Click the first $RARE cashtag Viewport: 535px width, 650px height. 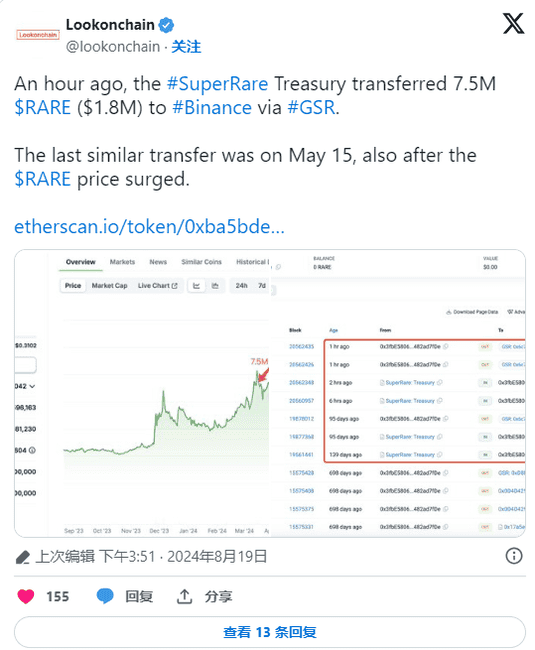pos(43,108)
